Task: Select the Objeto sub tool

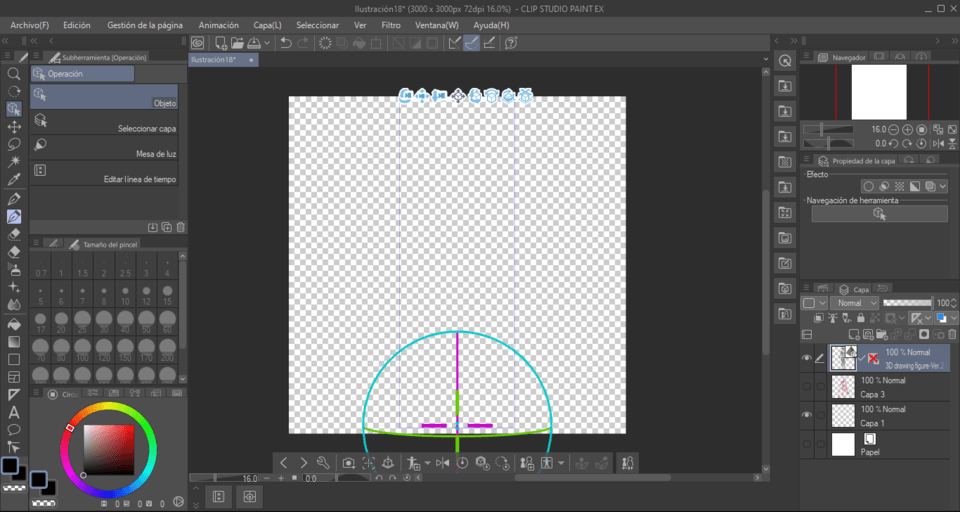Action: [x=104, y=97]
